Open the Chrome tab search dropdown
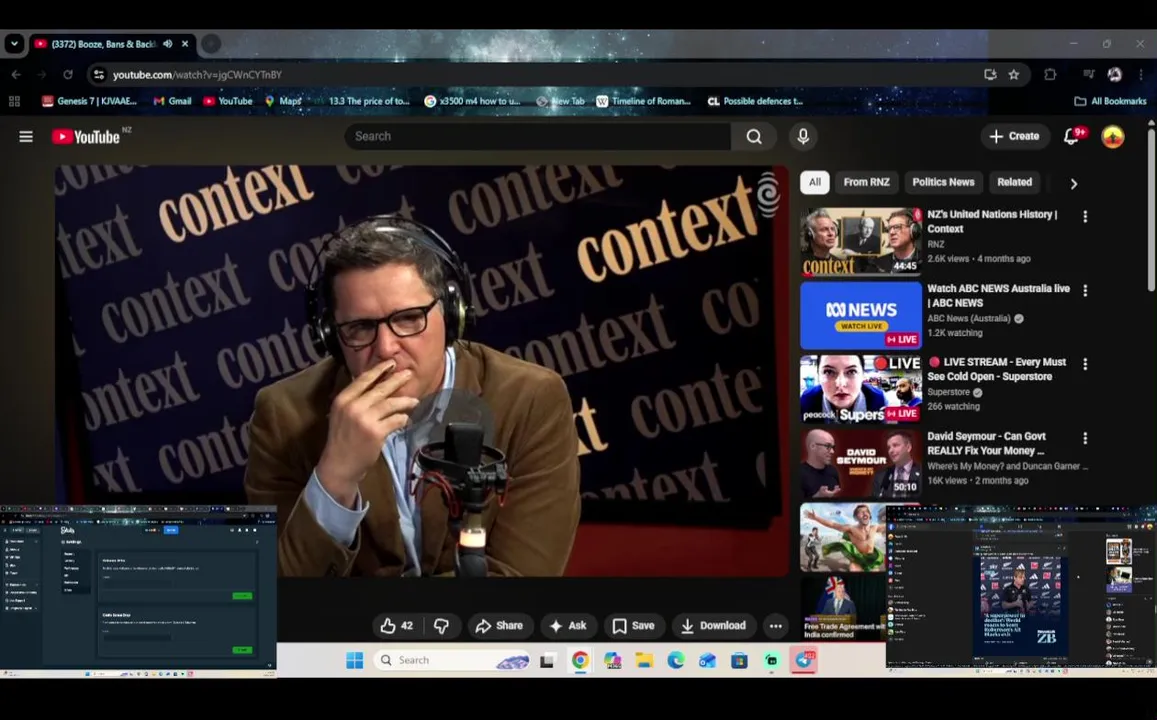The width and height of the screenshot is (1157, 720). click(14, 44)
